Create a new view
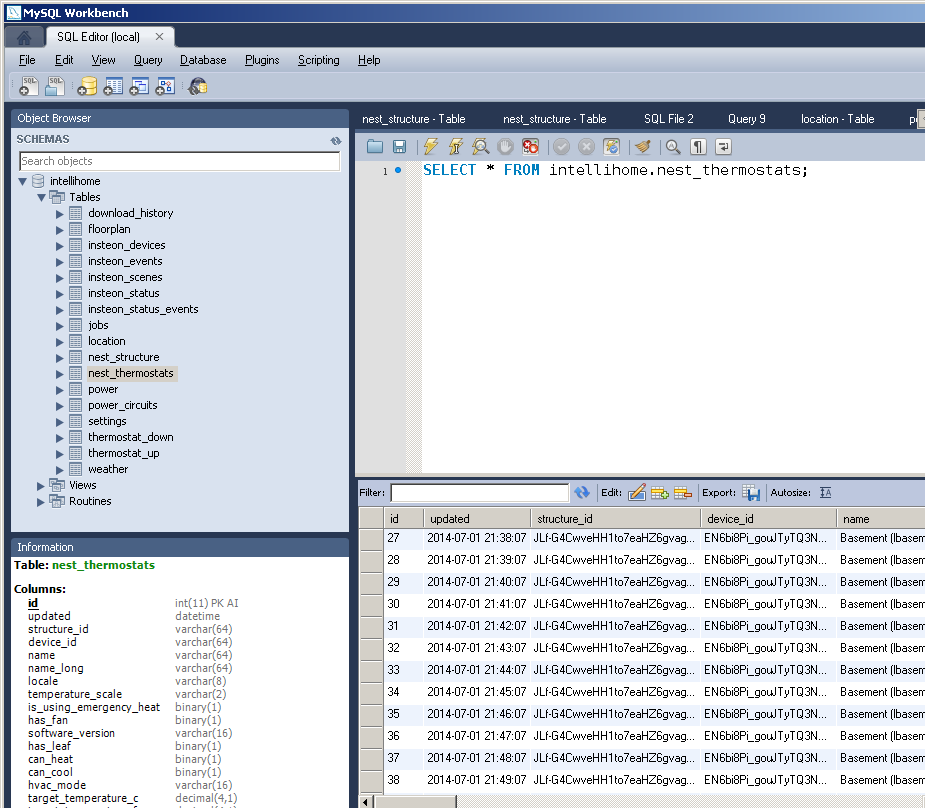This screenshot has height=808, width=925. [139, 86]
